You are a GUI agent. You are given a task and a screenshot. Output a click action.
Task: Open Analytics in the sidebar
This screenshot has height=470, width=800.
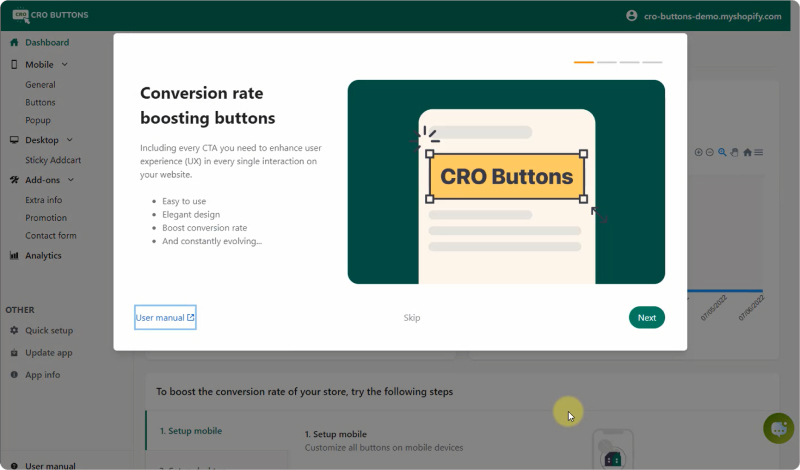click(43, 255)
